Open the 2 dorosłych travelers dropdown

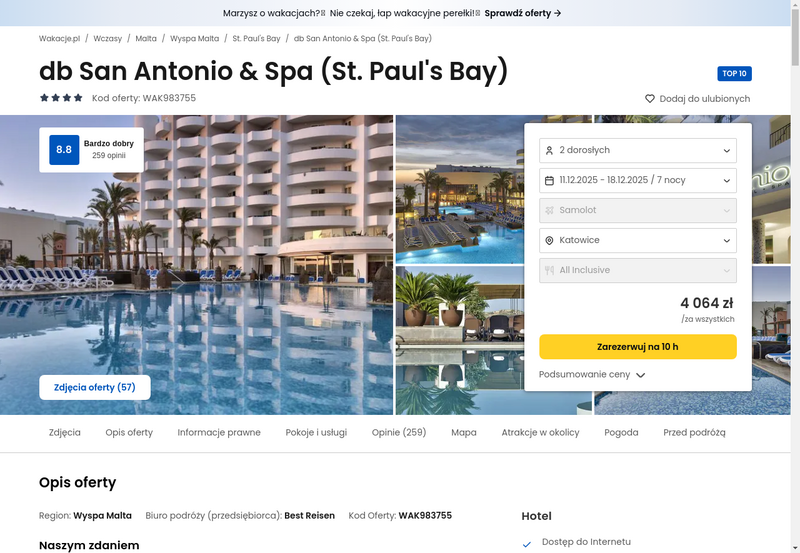click(638, 150)
